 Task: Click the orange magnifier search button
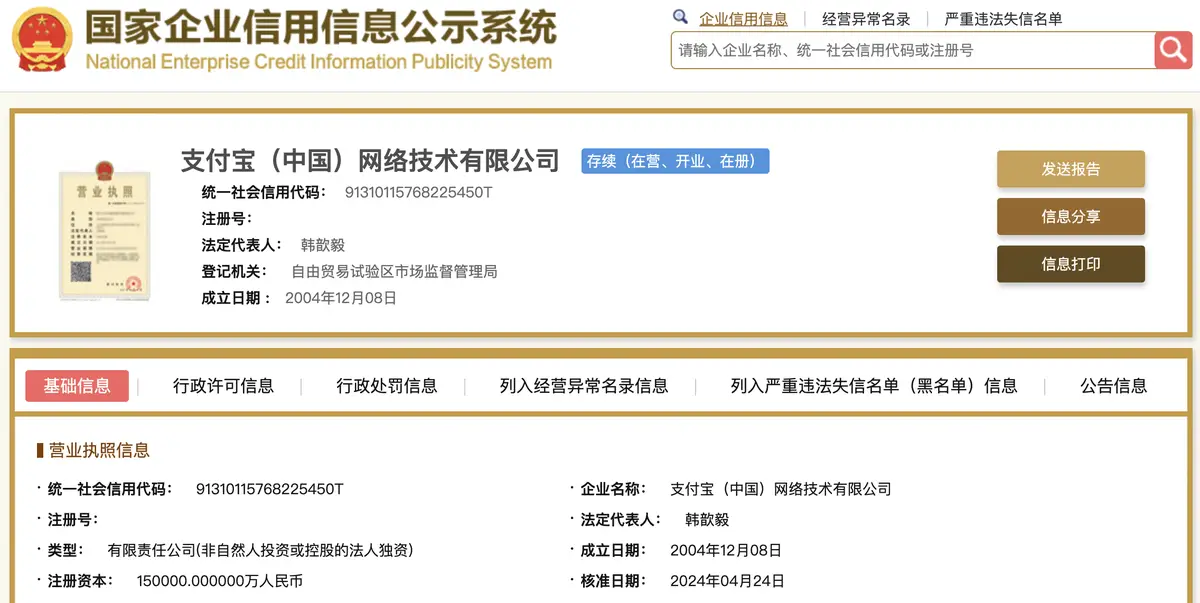tap(1172, 50)
